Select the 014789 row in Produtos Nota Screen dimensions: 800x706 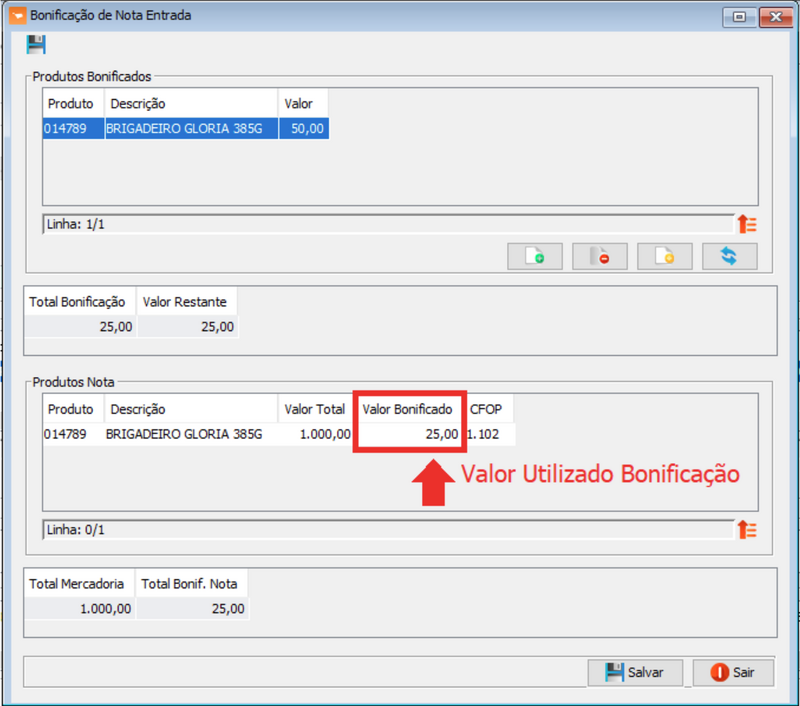coord(72,435)
